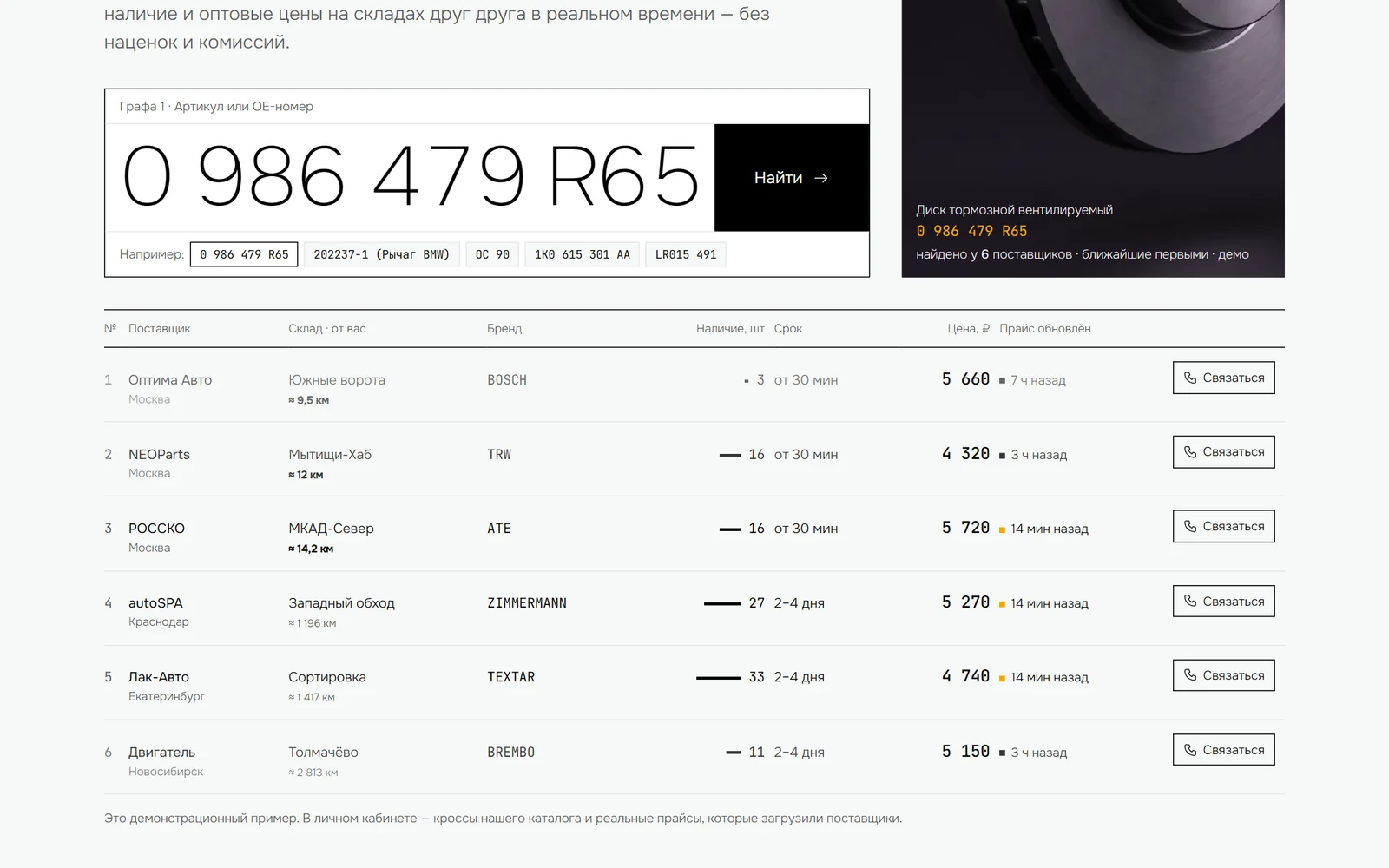
Task: Contact supplier Оптима Авто via Связаться
Action: 1223,378
